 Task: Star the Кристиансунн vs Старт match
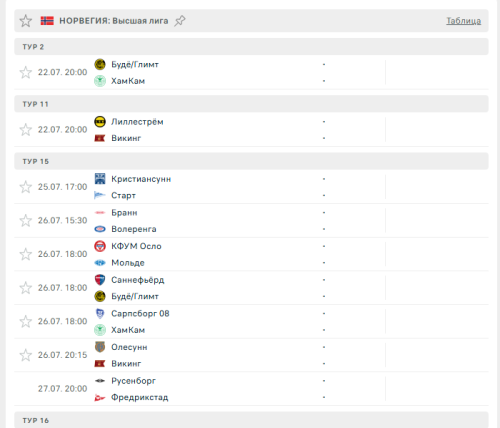pos(26,187)
